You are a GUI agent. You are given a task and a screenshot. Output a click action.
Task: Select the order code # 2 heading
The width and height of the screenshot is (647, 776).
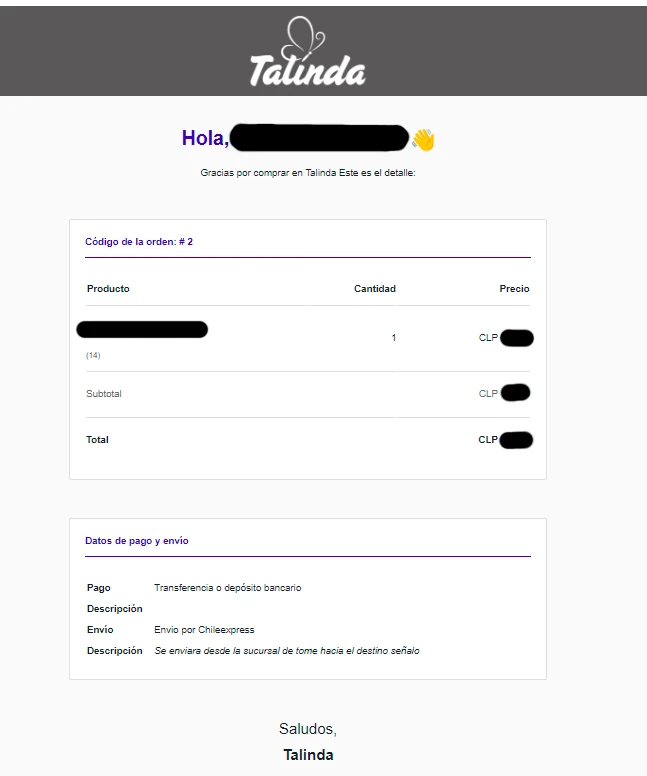coord(139,242)
